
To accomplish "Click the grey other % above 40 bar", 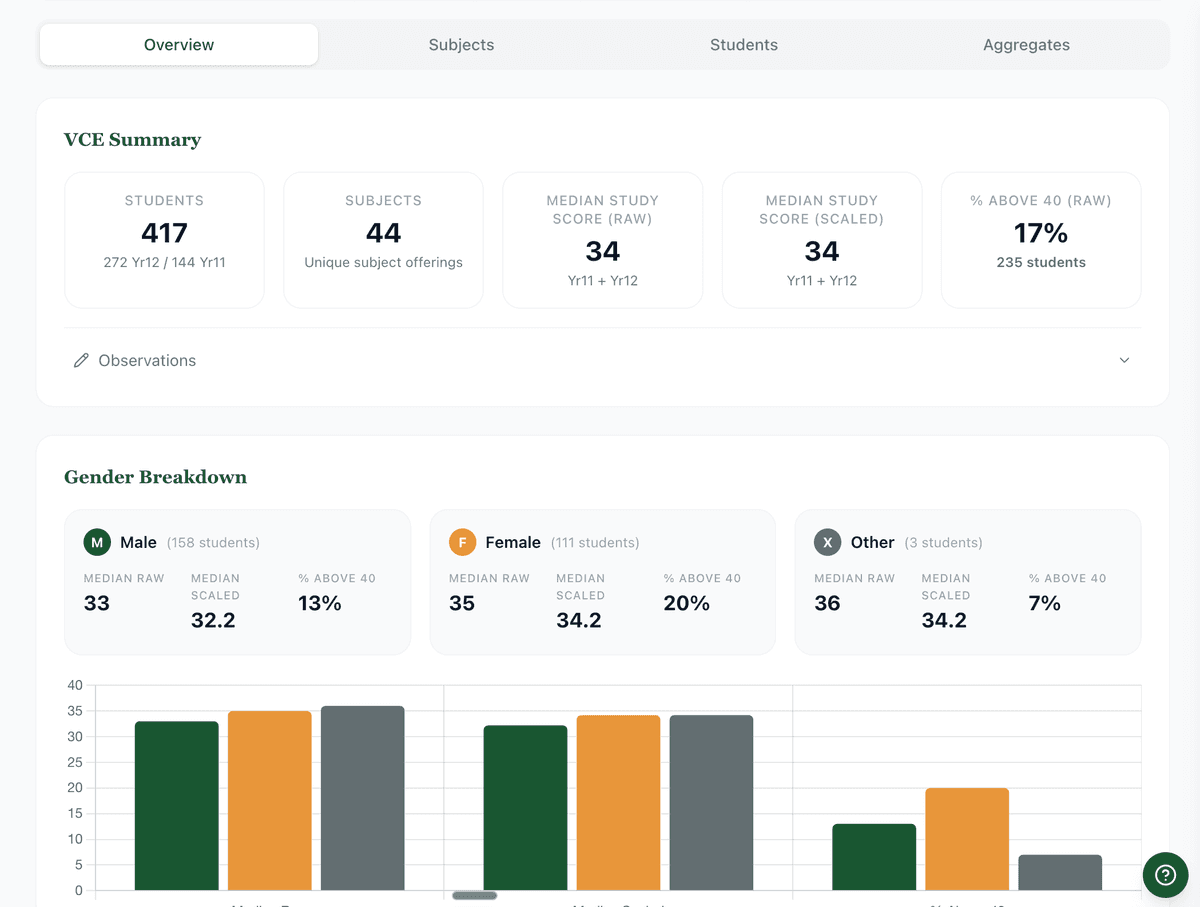I will click(x=1060, y=873).
